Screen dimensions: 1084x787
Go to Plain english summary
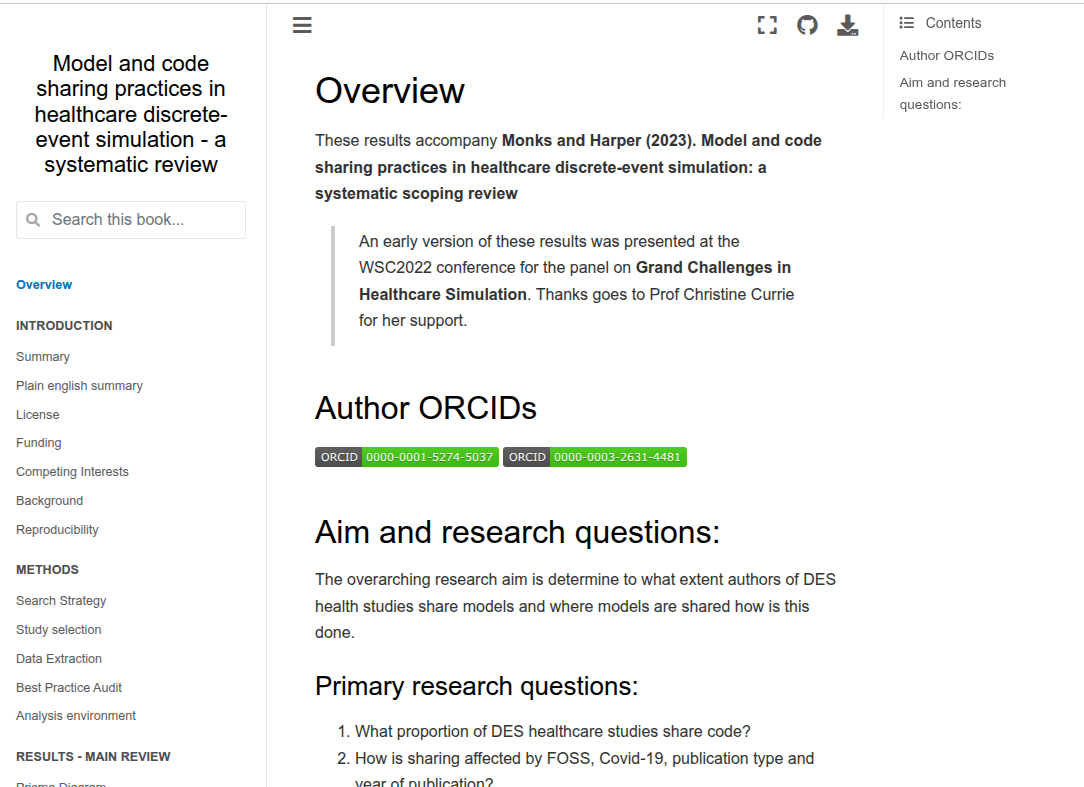(x=79, y=386)
